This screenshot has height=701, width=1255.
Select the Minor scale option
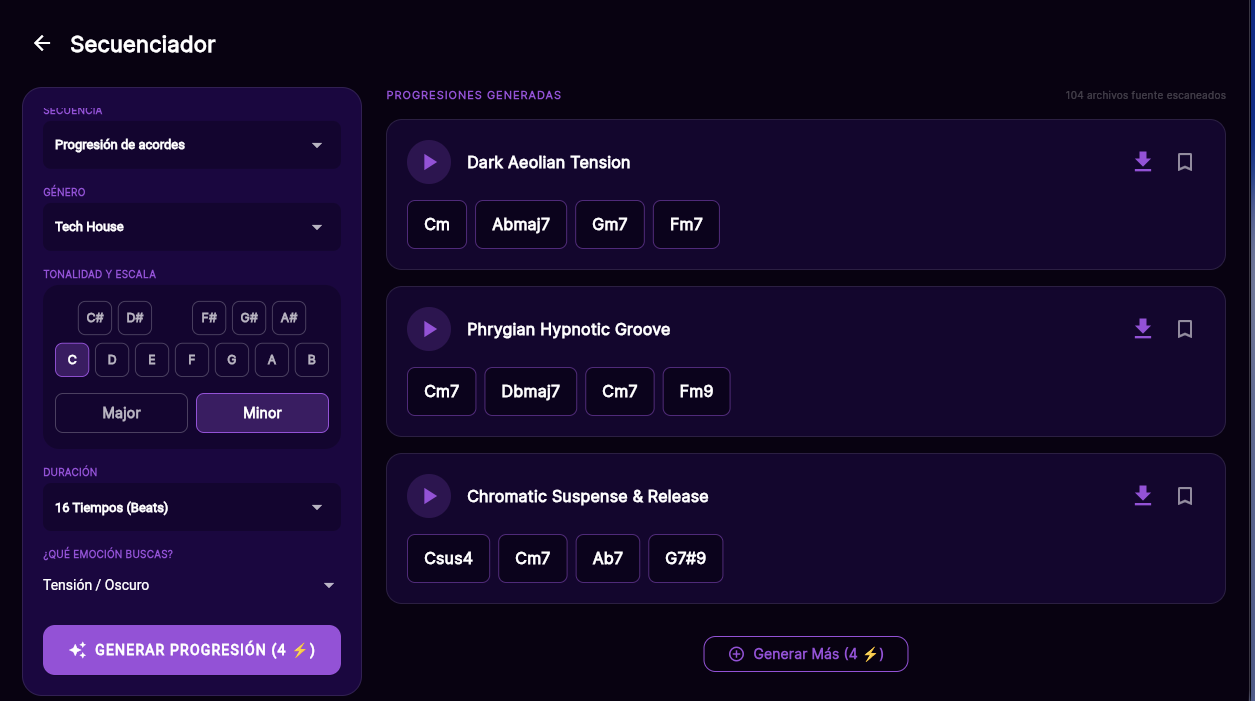[x=262, y=413]
